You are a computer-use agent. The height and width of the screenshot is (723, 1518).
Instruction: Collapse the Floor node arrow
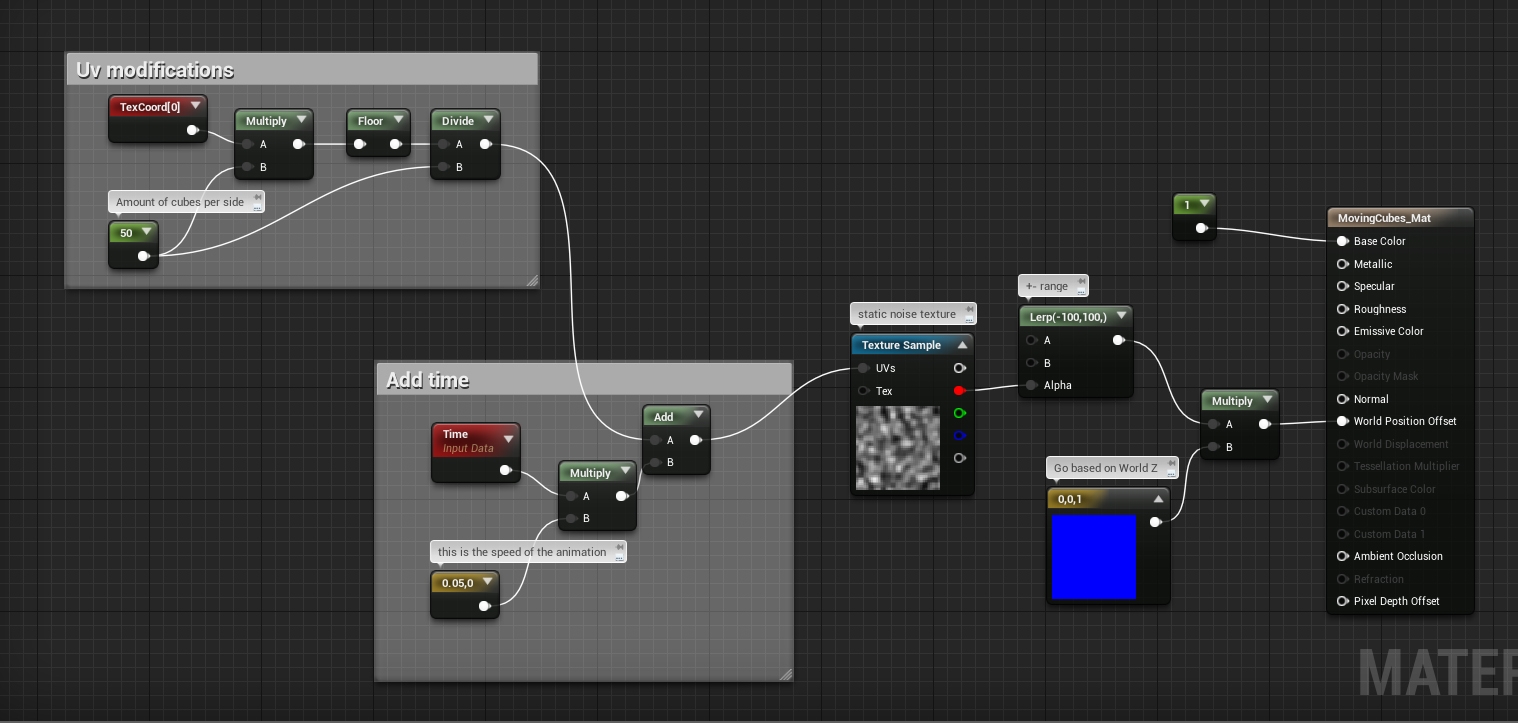pos(398,120)
